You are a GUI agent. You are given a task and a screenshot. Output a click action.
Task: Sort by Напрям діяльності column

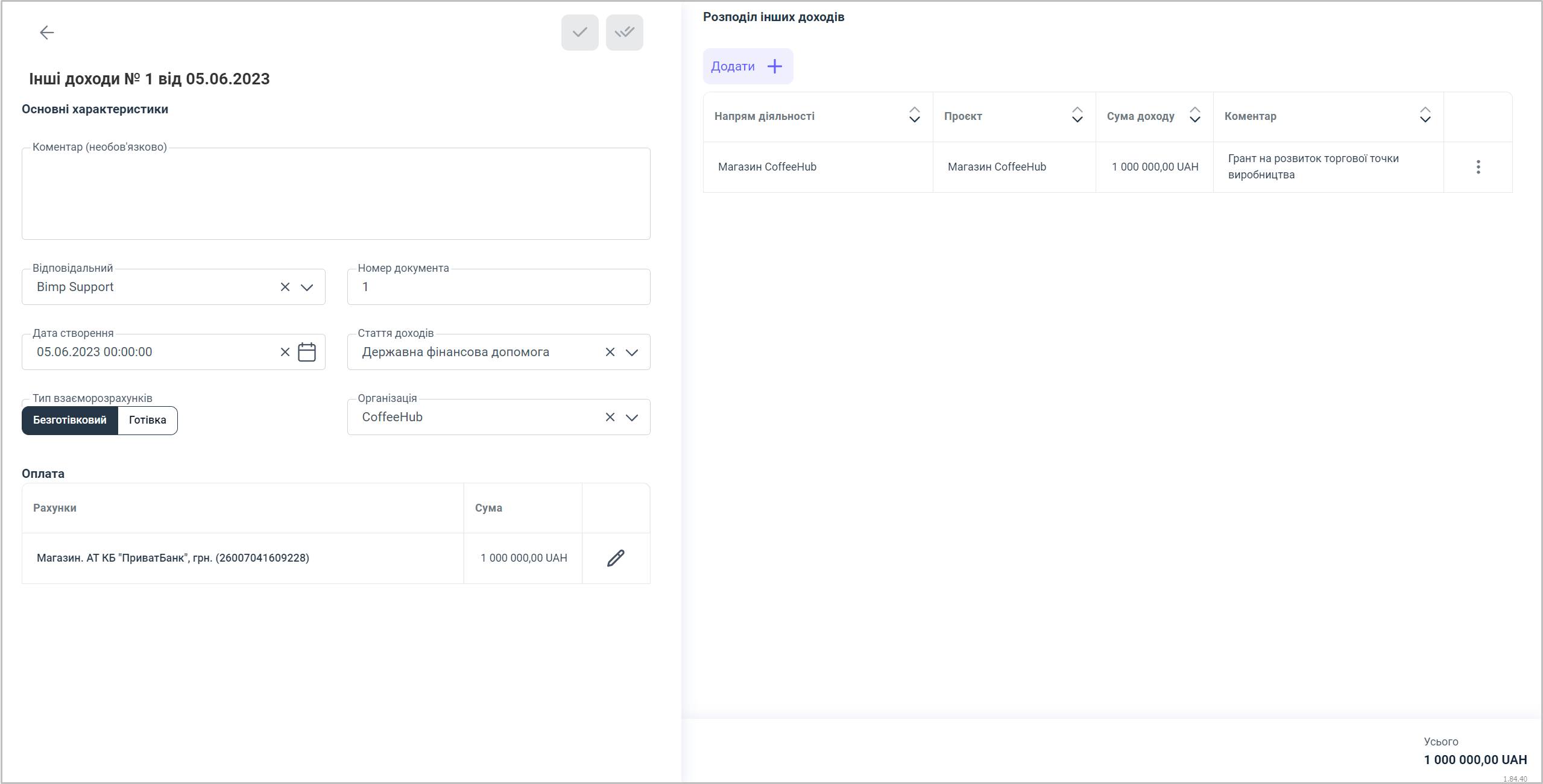(x=914, y=115)
